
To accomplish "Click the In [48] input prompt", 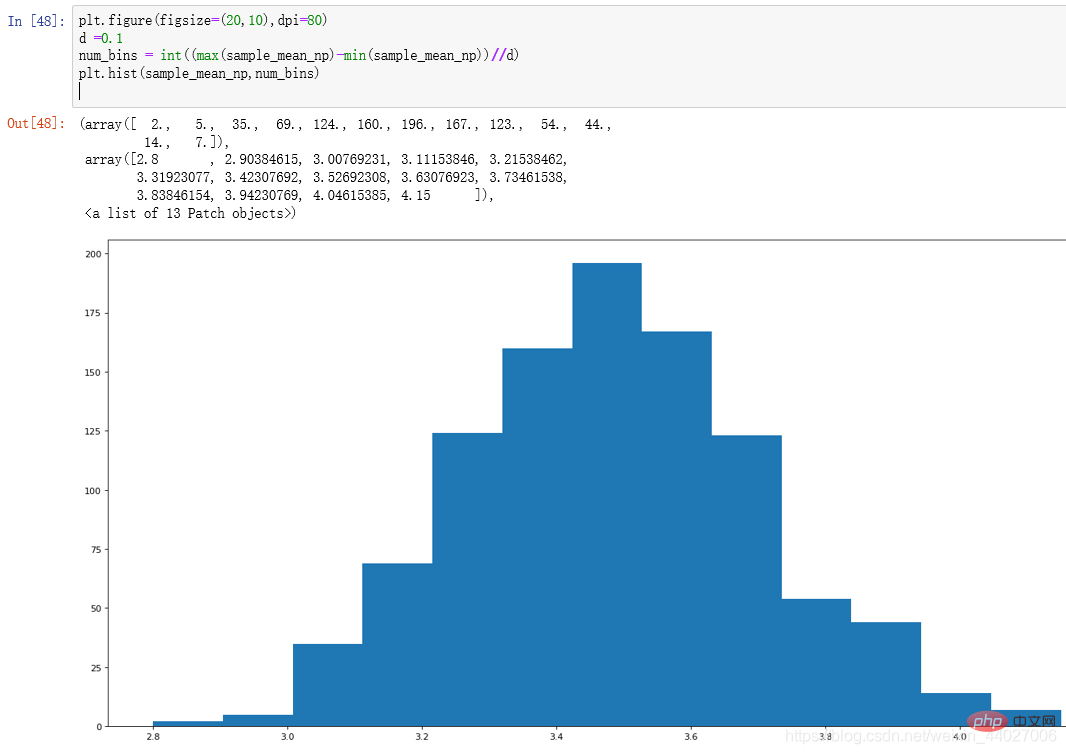I will [x=36, y=21].
